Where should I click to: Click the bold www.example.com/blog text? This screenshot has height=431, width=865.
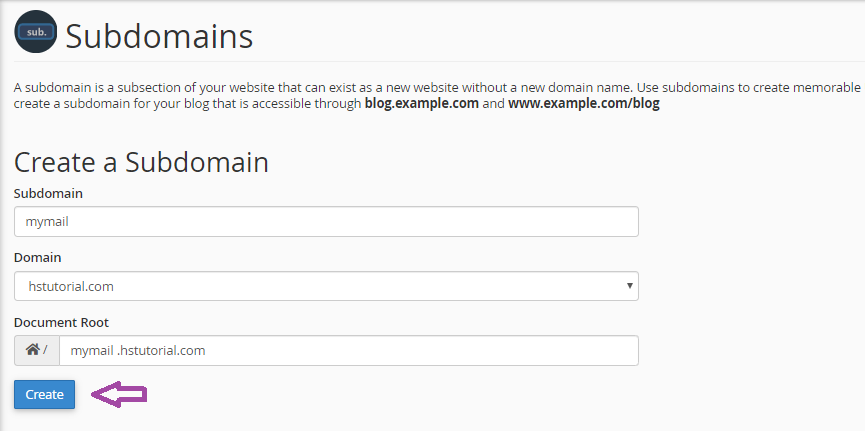tap(583, 103)
